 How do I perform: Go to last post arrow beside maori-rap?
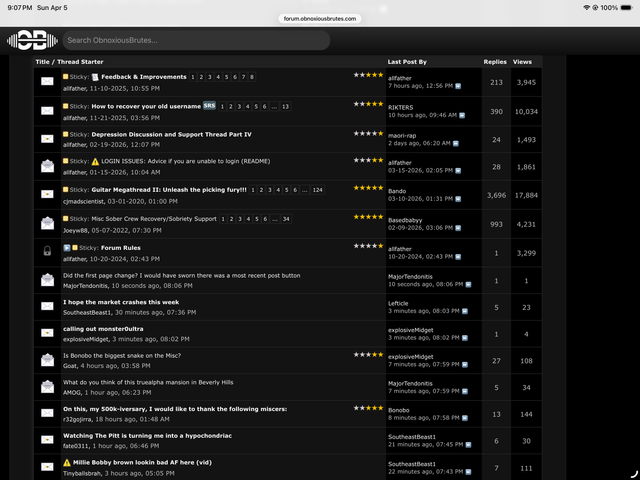click(x=456, y=144)
